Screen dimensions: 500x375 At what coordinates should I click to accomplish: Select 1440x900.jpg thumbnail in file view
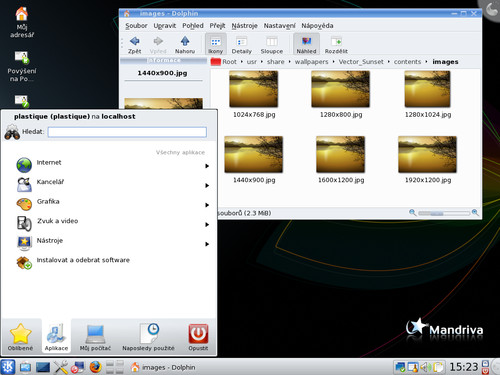pos(253,154)
